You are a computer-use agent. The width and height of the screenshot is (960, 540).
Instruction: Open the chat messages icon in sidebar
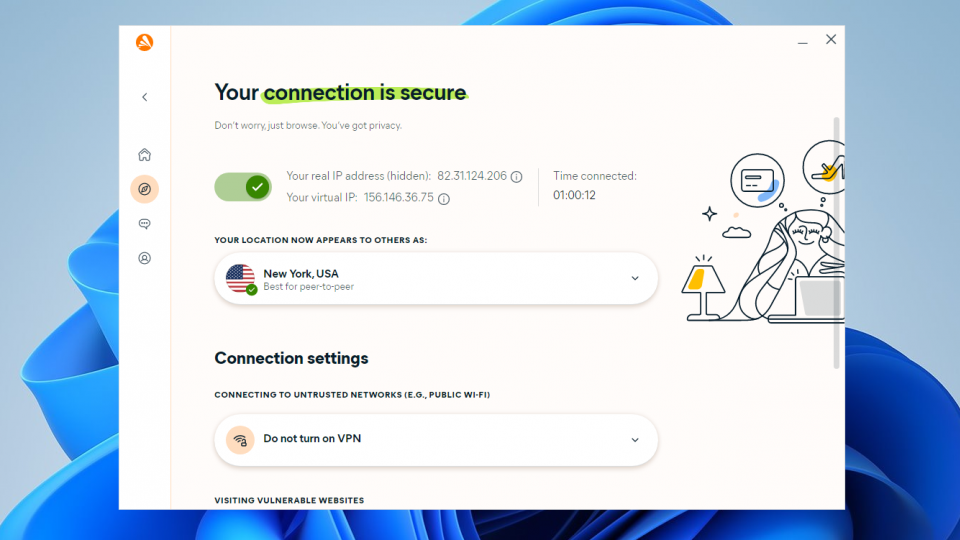[x=144, y=224]
